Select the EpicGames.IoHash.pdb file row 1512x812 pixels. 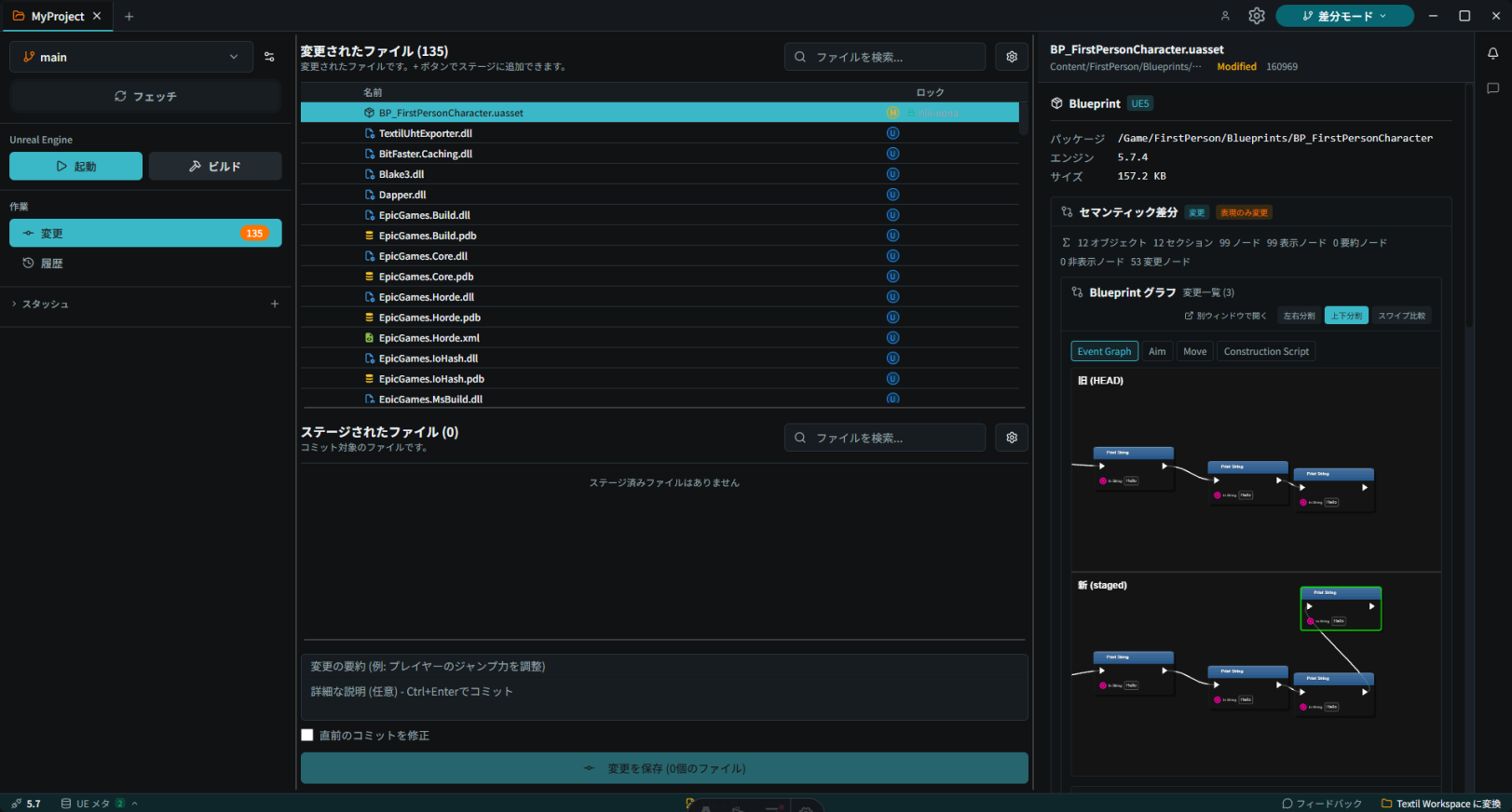(x=660, y=379)
